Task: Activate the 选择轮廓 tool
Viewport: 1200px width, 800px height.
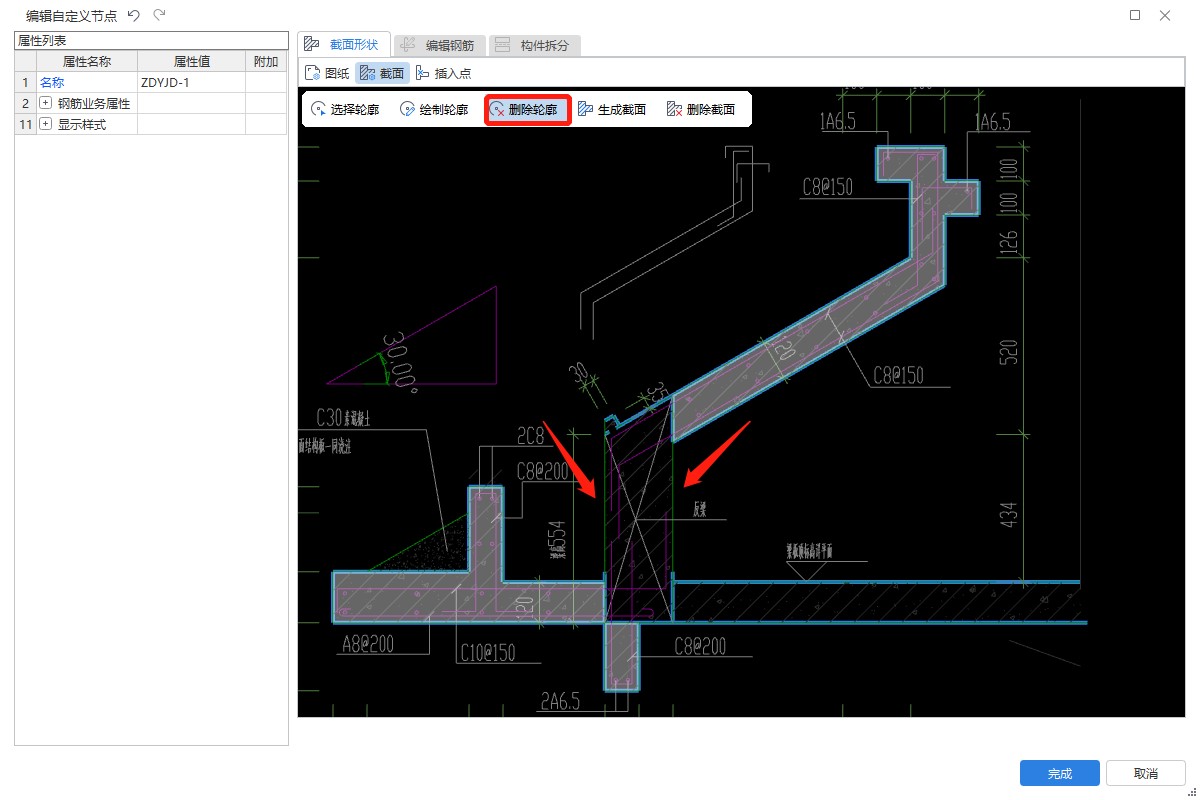Action: [345, 110]
